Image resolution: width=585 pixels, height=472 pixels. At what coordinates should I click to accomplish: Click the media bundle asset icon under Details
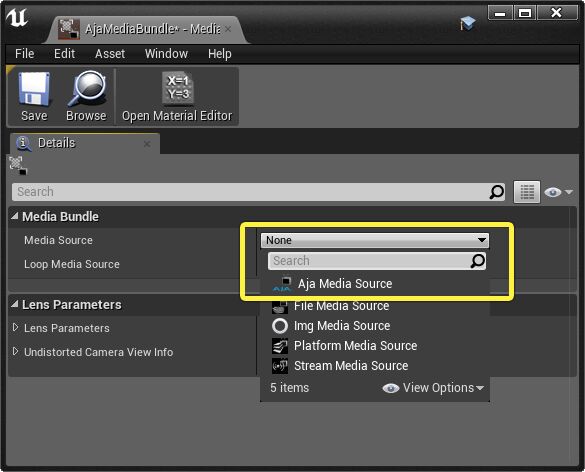tap(18, 165)
